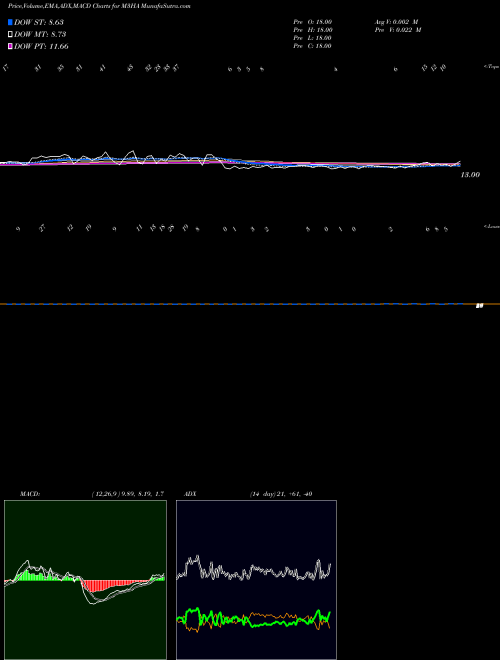Click the ADX panel title

click(x=190, y=494)
